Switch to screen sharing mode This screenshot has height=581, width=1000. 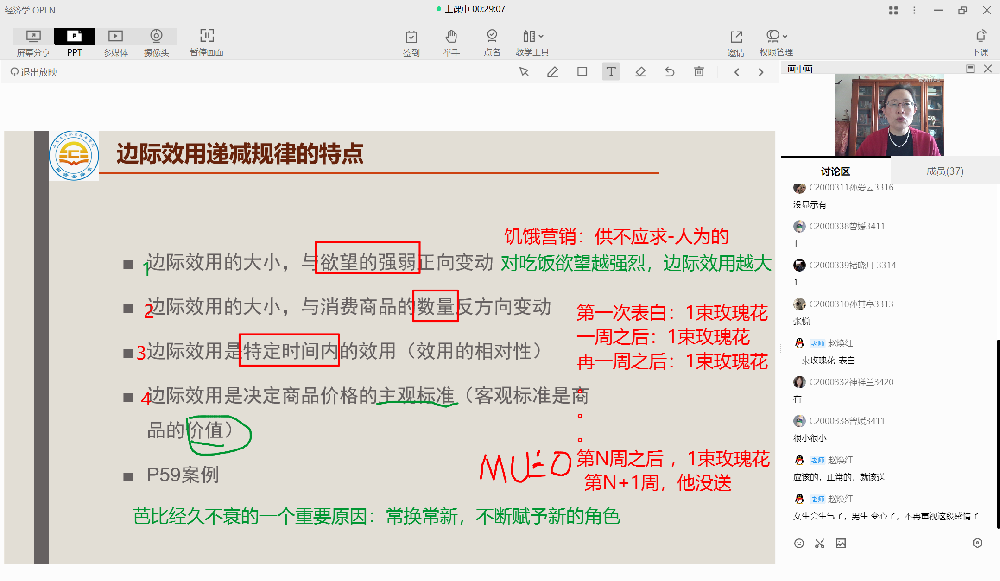pyautogui.click(x=33, y=41)
